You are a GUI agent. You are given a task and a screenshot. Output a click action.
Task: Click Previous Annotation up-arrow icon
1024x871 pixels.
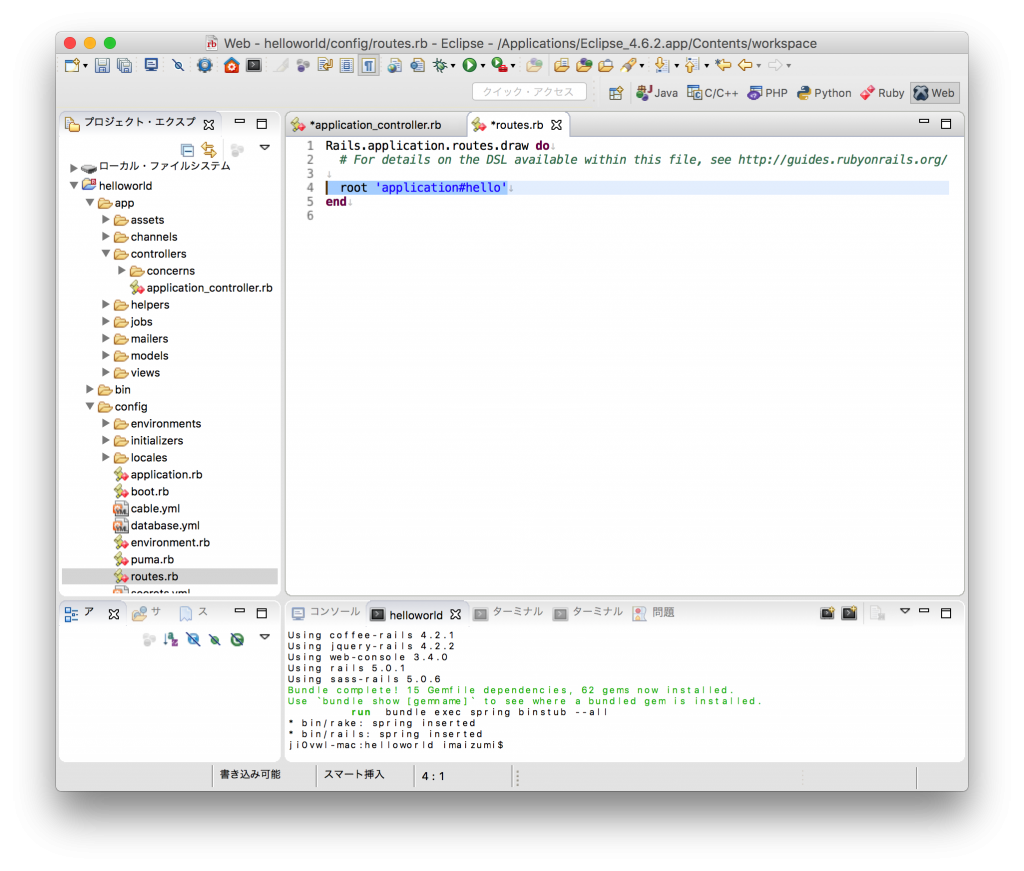pyautogui.click(x=692, y=65)
